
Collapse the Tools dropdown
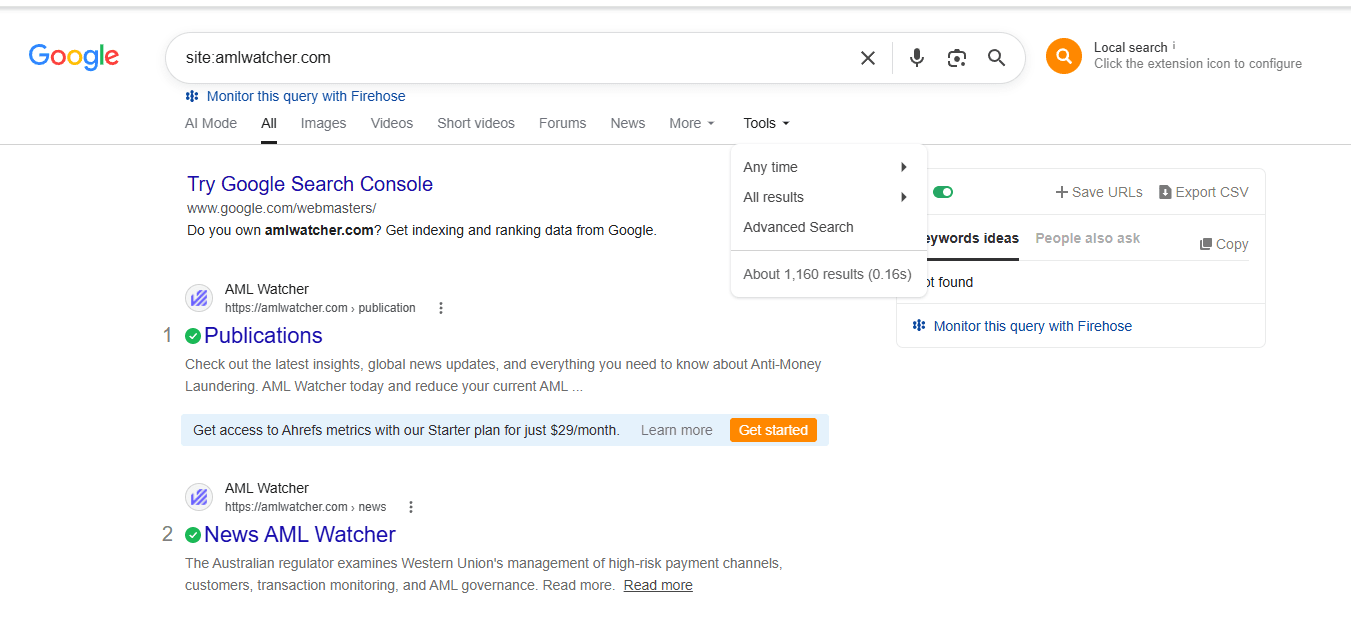pos(766,123)
